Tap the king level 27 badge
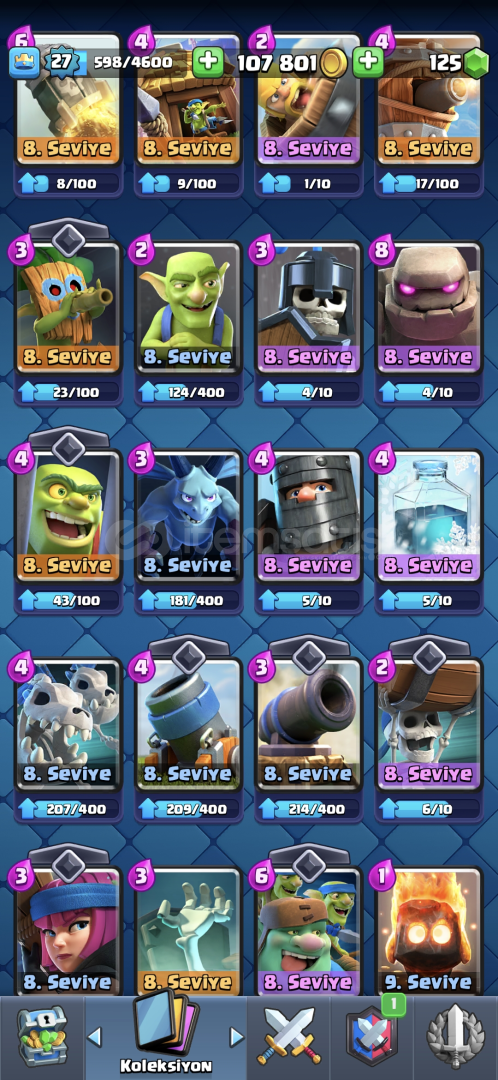498x1080 pixels. [61, 63]
